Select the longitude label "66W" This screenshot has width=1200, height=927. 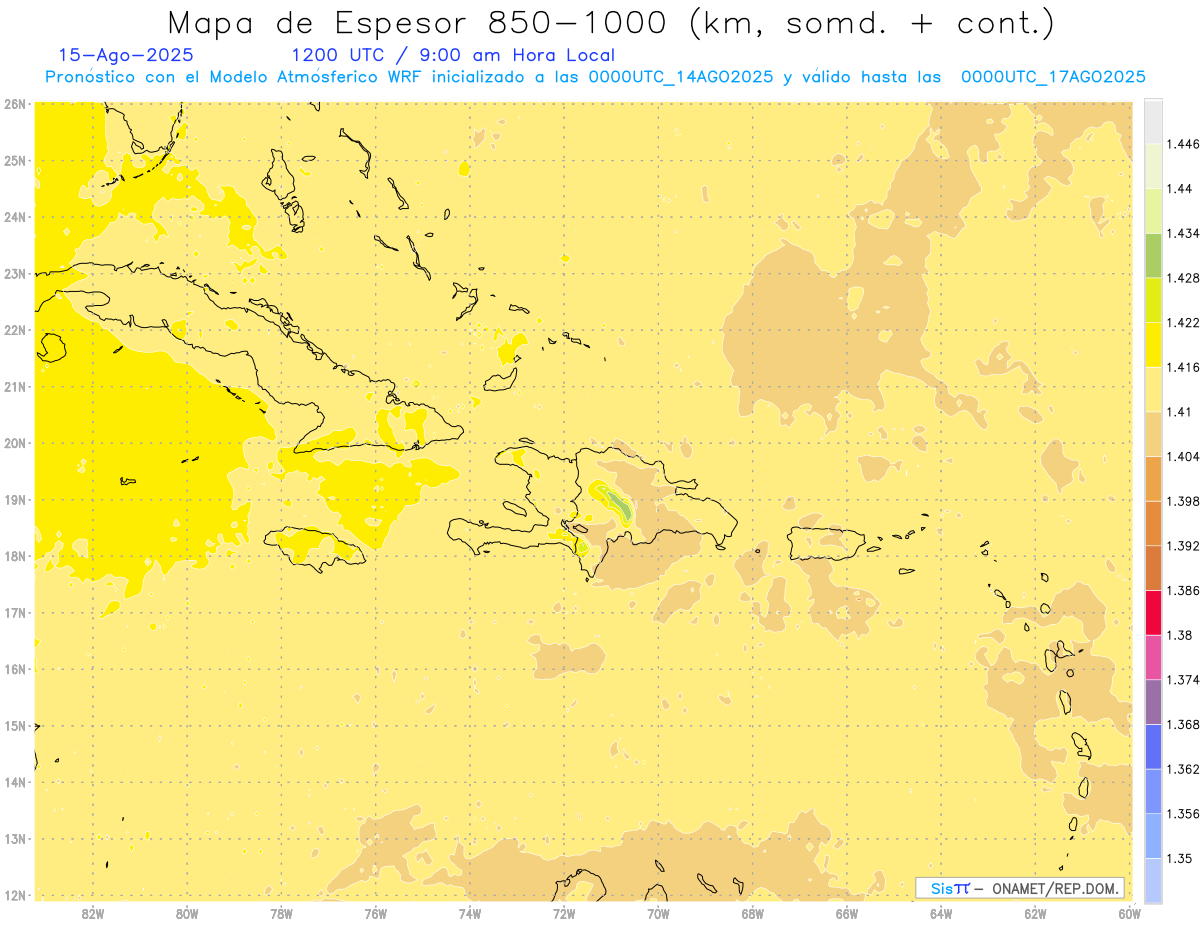(846, 913)
